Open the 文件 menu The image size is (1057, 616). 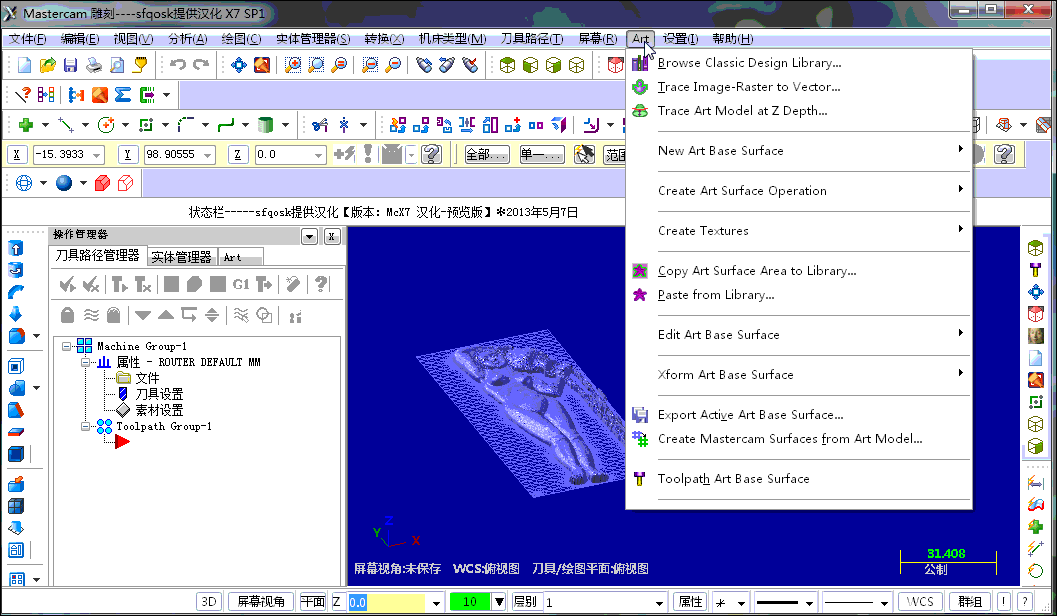pos(28,39)
